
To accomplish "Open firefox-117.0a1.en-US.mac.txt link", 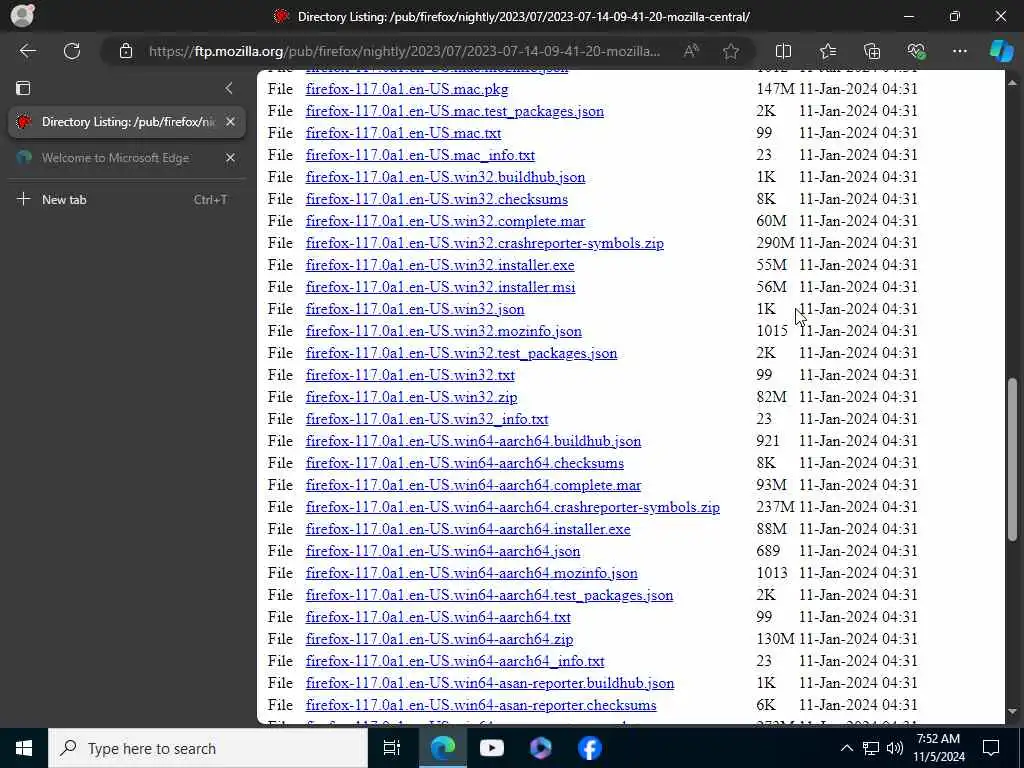I will coord(404,133).
